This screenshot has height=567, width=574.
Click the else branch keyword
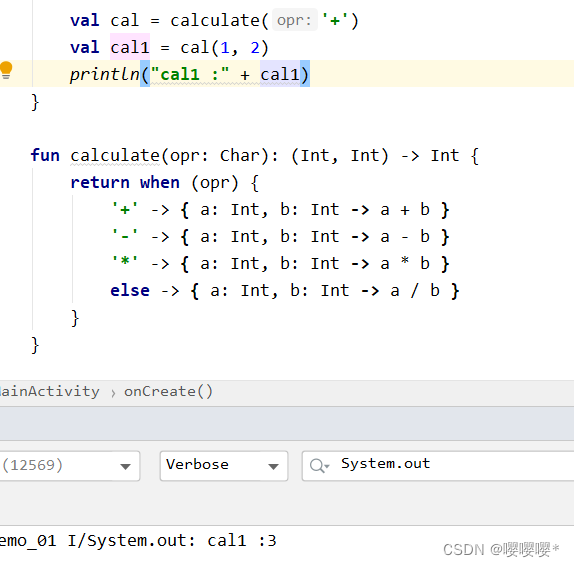coord(130,291)
